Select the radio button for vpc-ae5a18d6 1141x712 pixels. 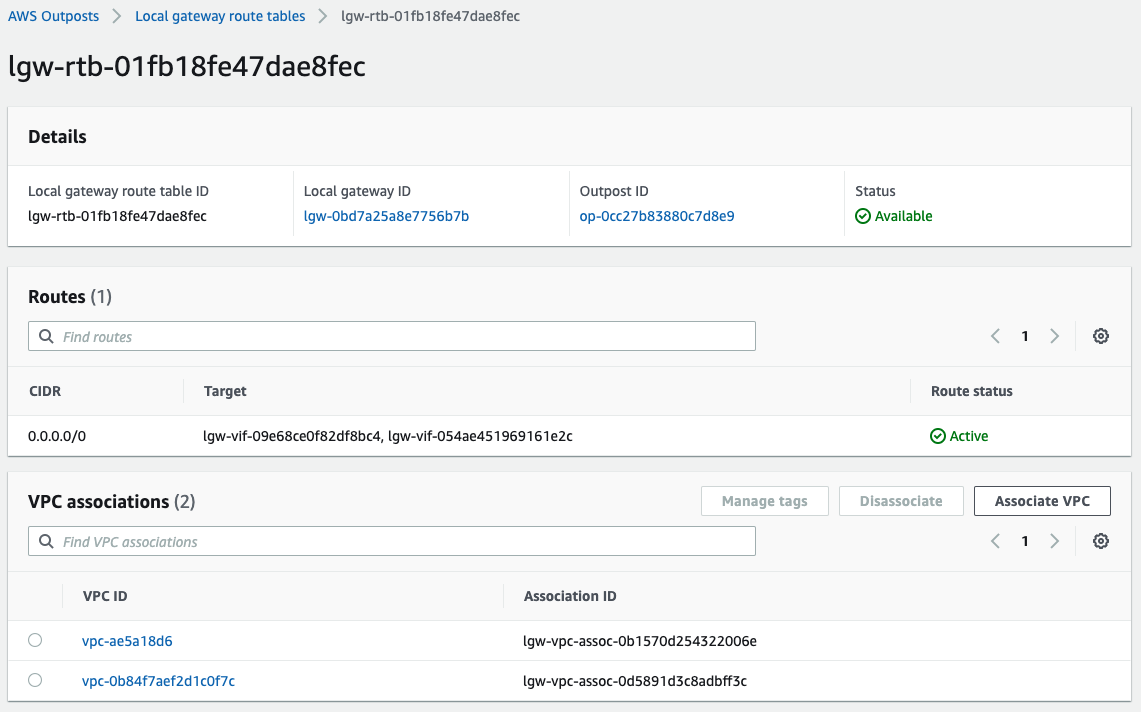tap(35, 640)
